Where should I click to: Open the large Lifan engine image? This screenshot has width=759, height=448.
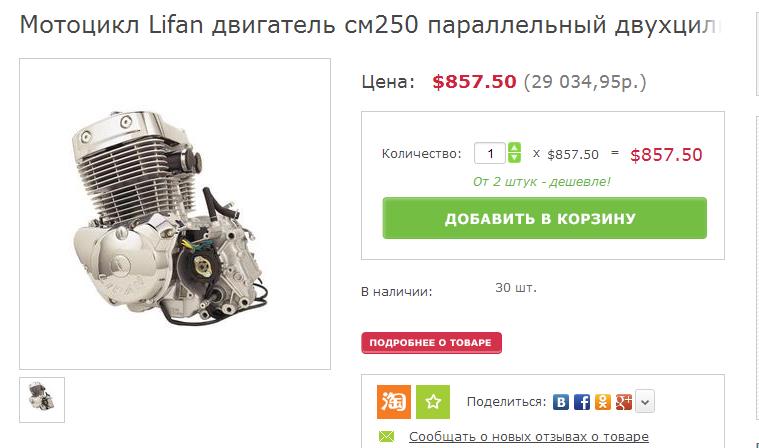click(175, 214)
